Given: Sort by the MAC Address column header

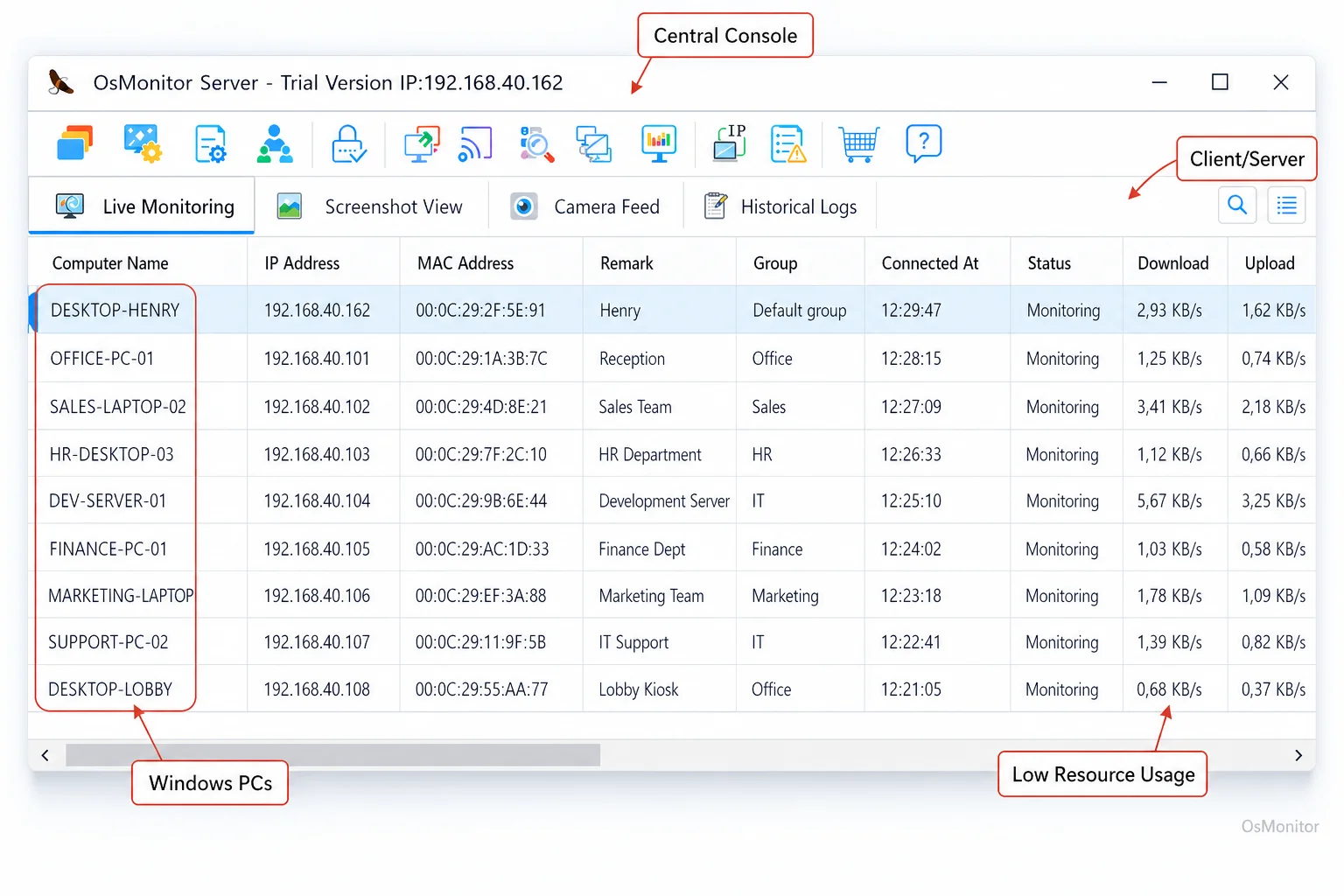Looking at the screenshot, I should pyautogui.click(x=465, y=263).
